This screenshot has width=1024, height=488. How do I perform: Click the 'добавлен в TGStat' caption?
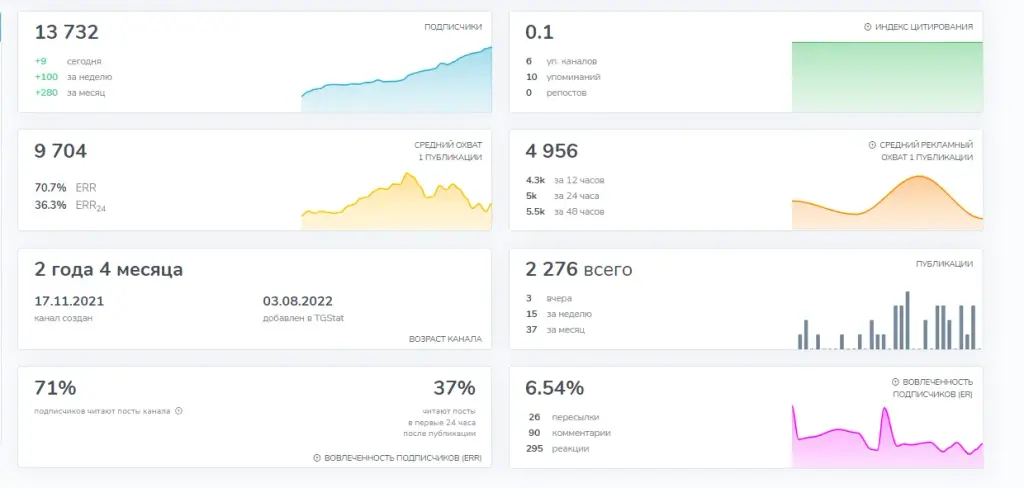[303, 319]
